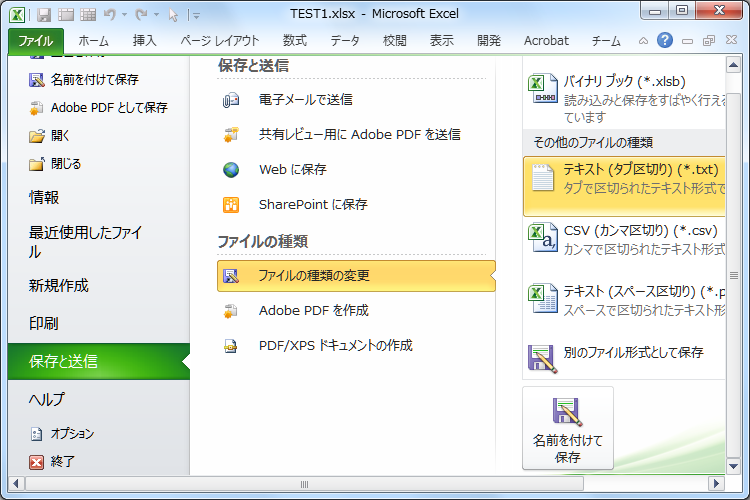Select PDF/XPS ドキュメントの作成
The width and height of the screenshot is (750, 500).
[356, 345]
